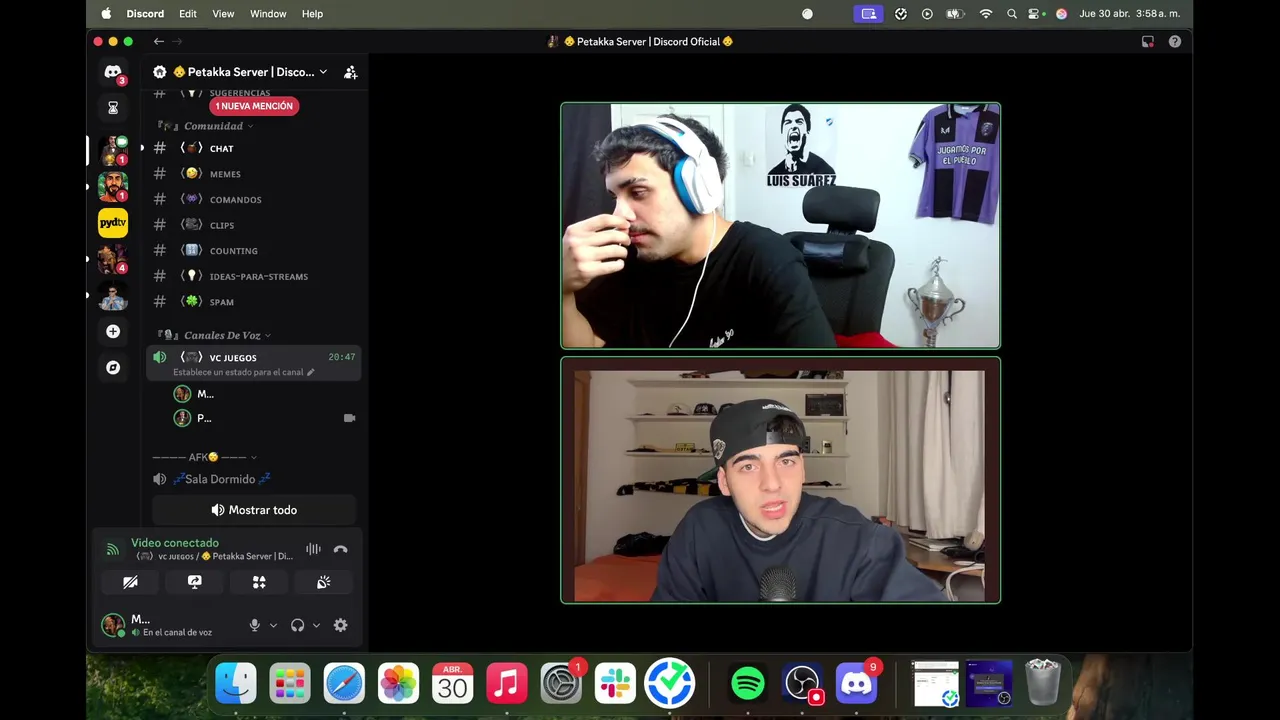Open the Edit menu
Screen dimensions: 1280x720
pyautogui.click(x=188, y=14)
